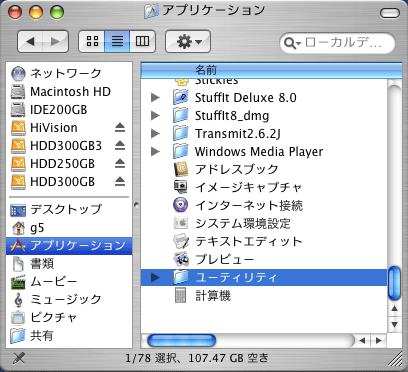Expand the ユーティリティ folder triangle
Image resolution: width=408 pixels, height=372 pixels.
[x=155, y=277]
